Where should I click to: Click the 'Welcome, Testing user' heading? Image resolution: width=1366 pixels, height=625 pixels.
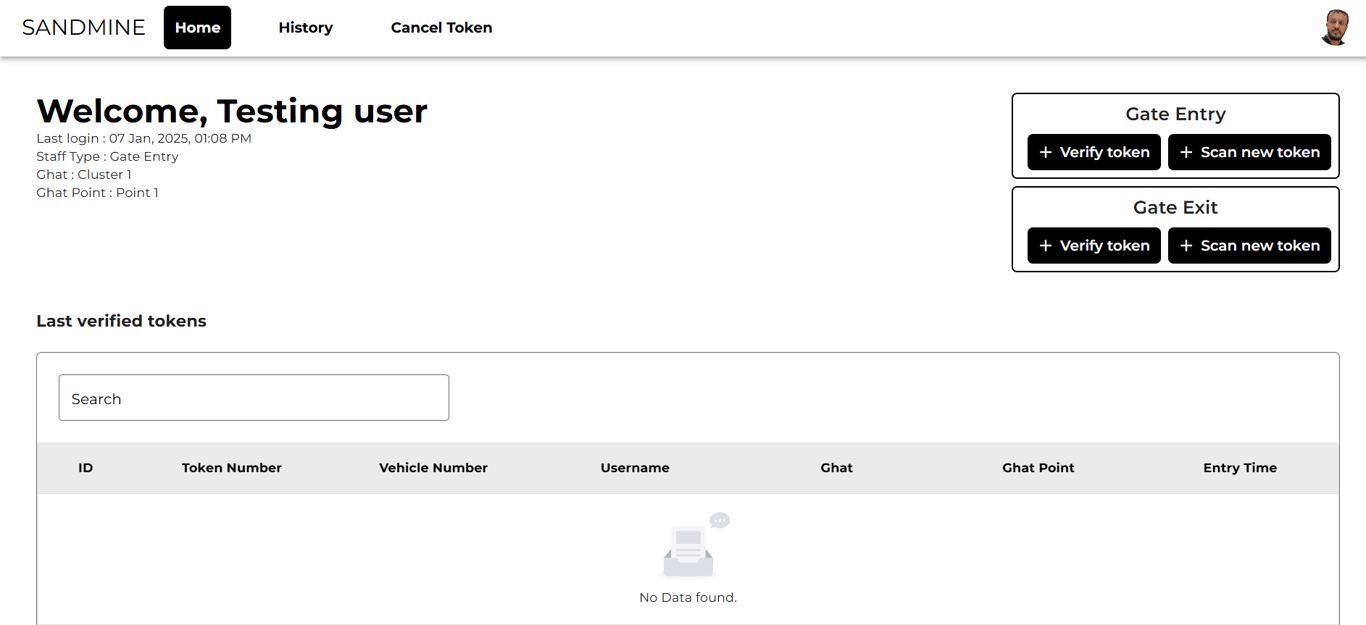[x=232, y=111]
